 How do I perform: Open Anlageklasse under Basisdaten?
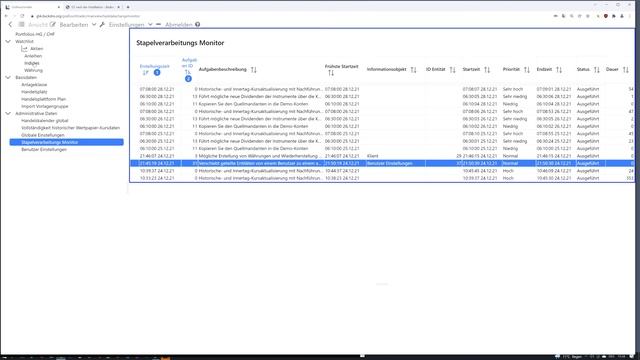(34, 84)
